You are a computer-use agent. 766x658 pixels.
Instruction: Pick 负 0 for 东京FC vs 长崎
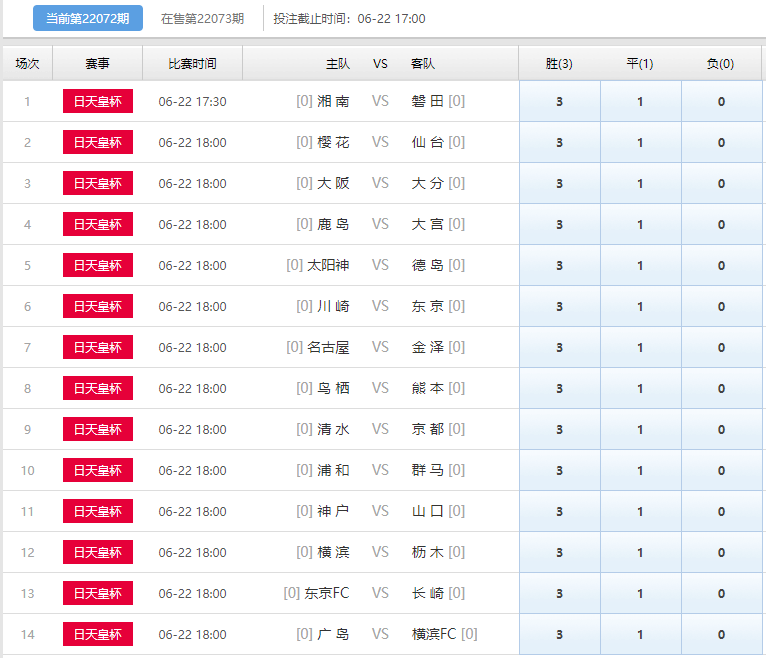click(x=722, y=594)
